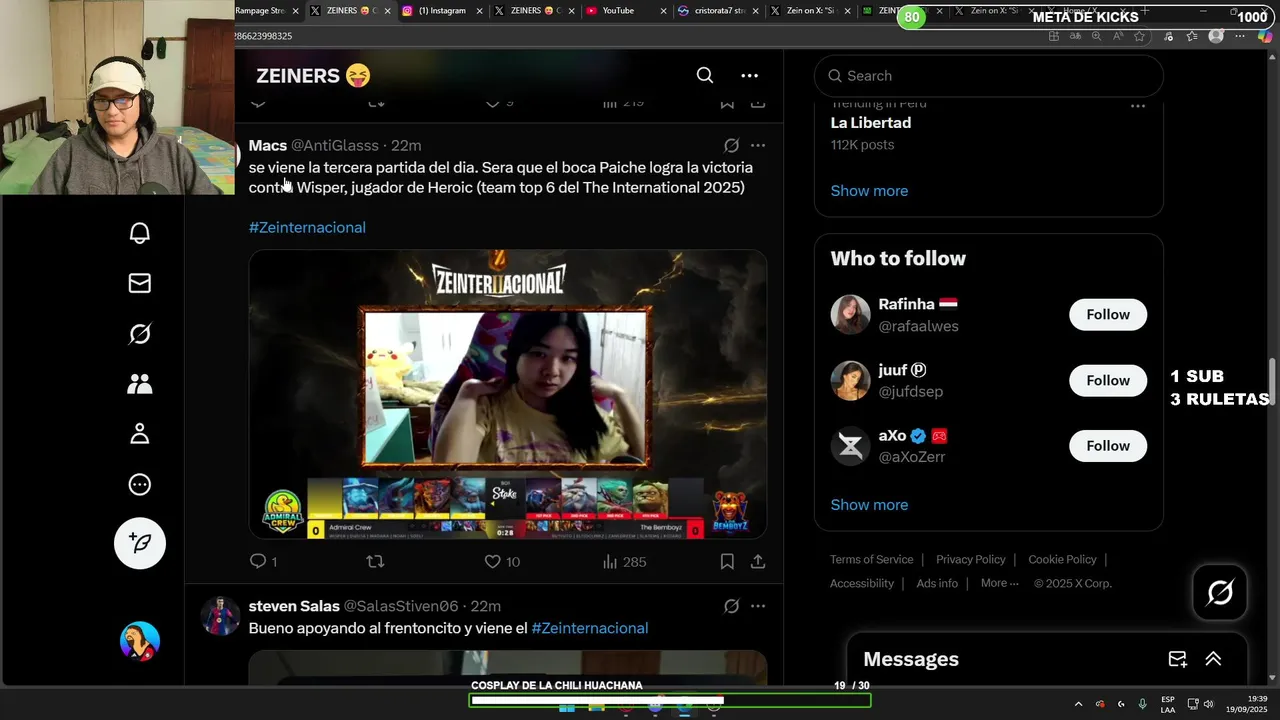Open aXo's profile picture
The image size is (1280, 720).
point(851,447)
